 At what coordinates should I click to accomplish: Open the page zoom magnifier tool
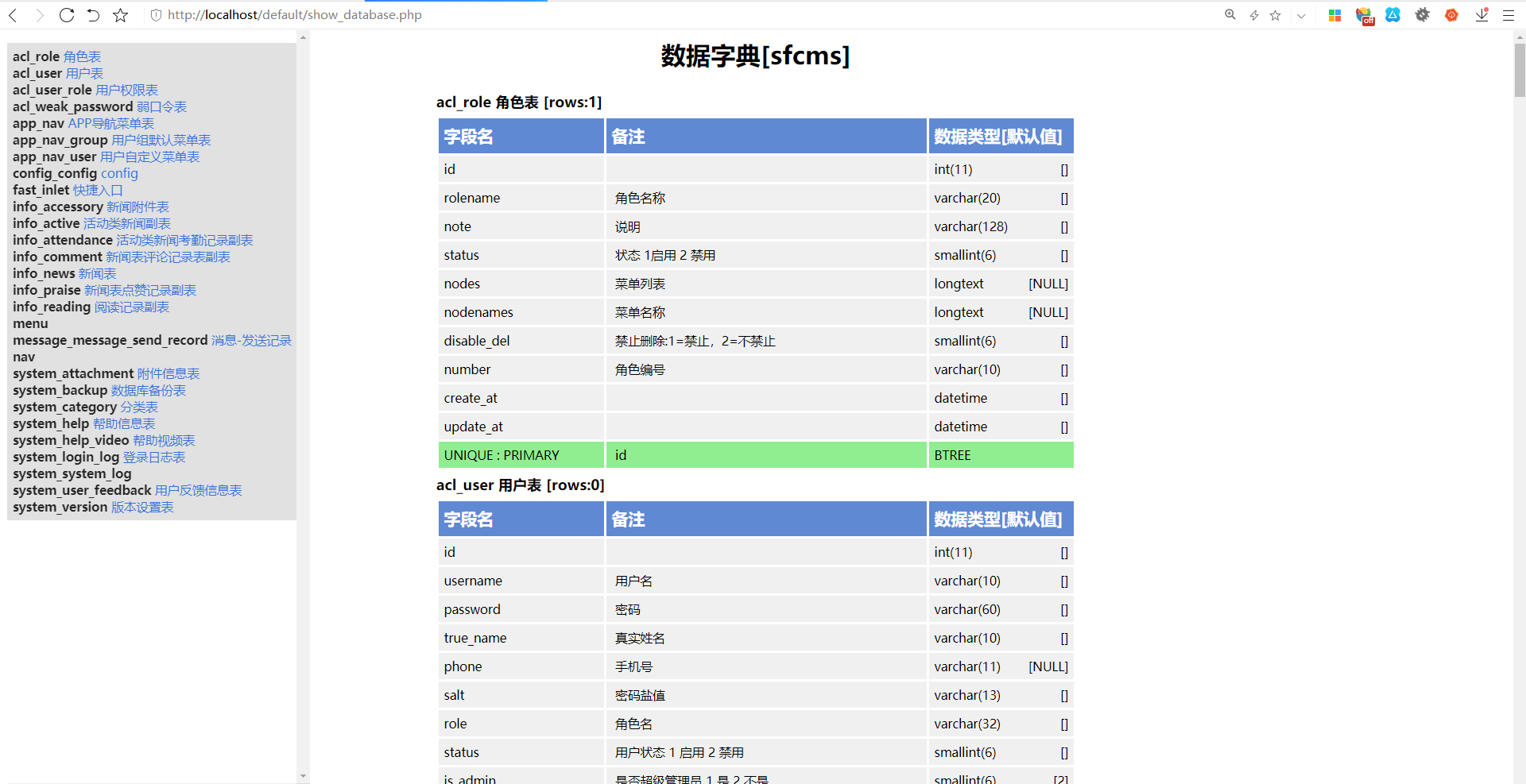click(1230, 14)
